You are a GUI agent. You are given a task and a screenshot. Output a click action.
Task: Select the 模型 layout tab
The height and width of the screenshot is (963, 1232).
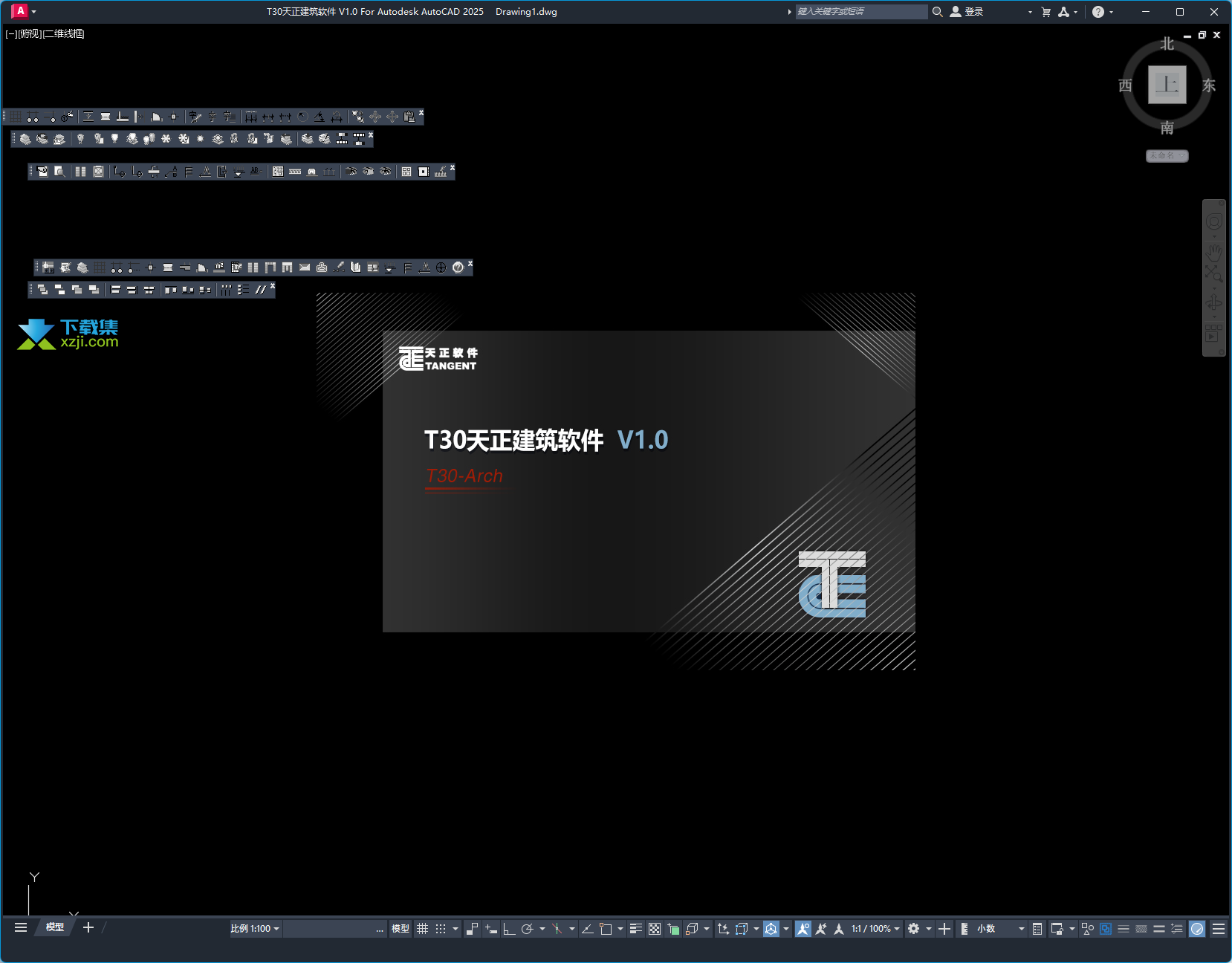coord(55,927)
